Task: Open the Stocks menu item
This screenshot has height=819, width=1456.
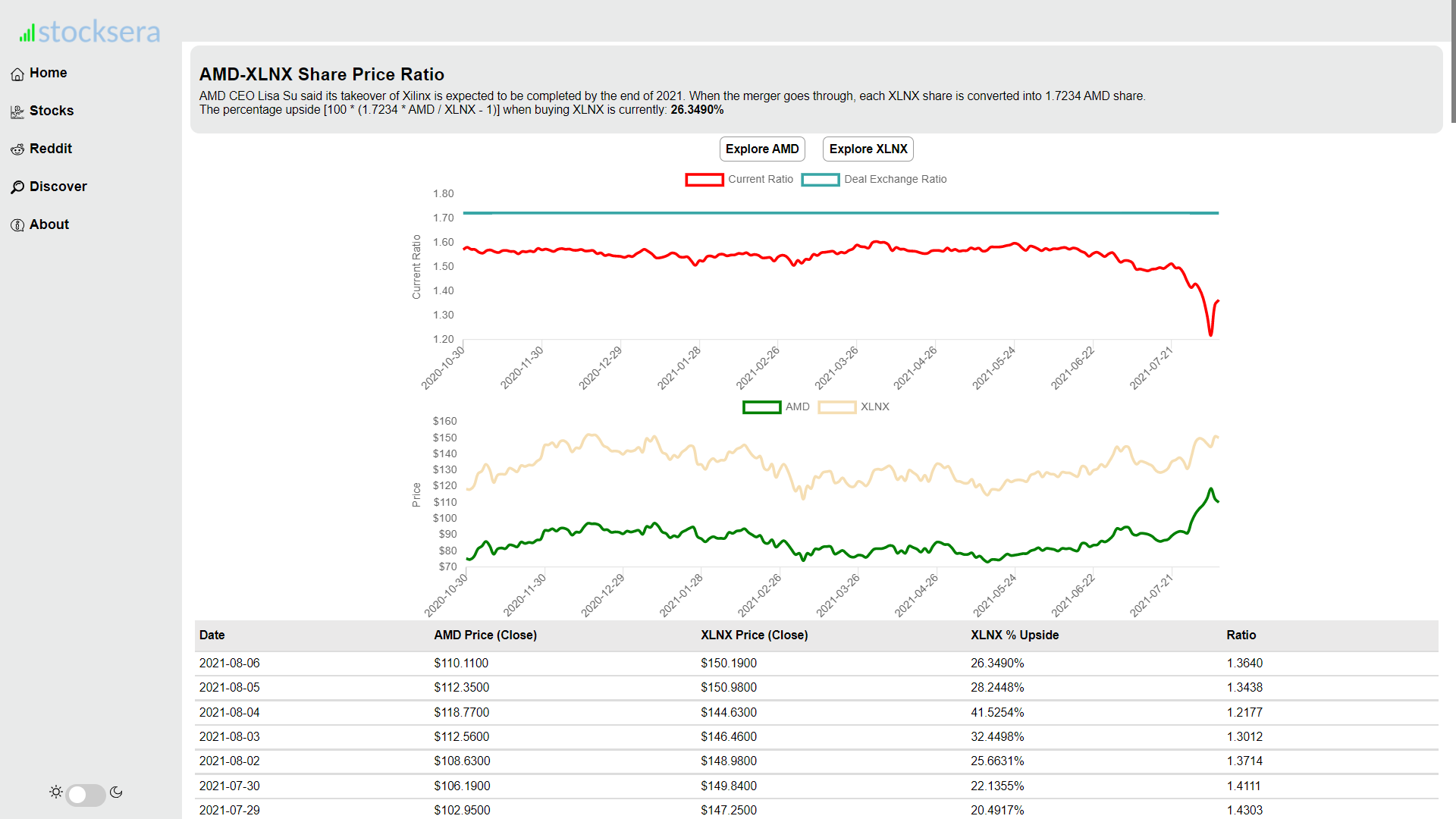Action: 52,111
